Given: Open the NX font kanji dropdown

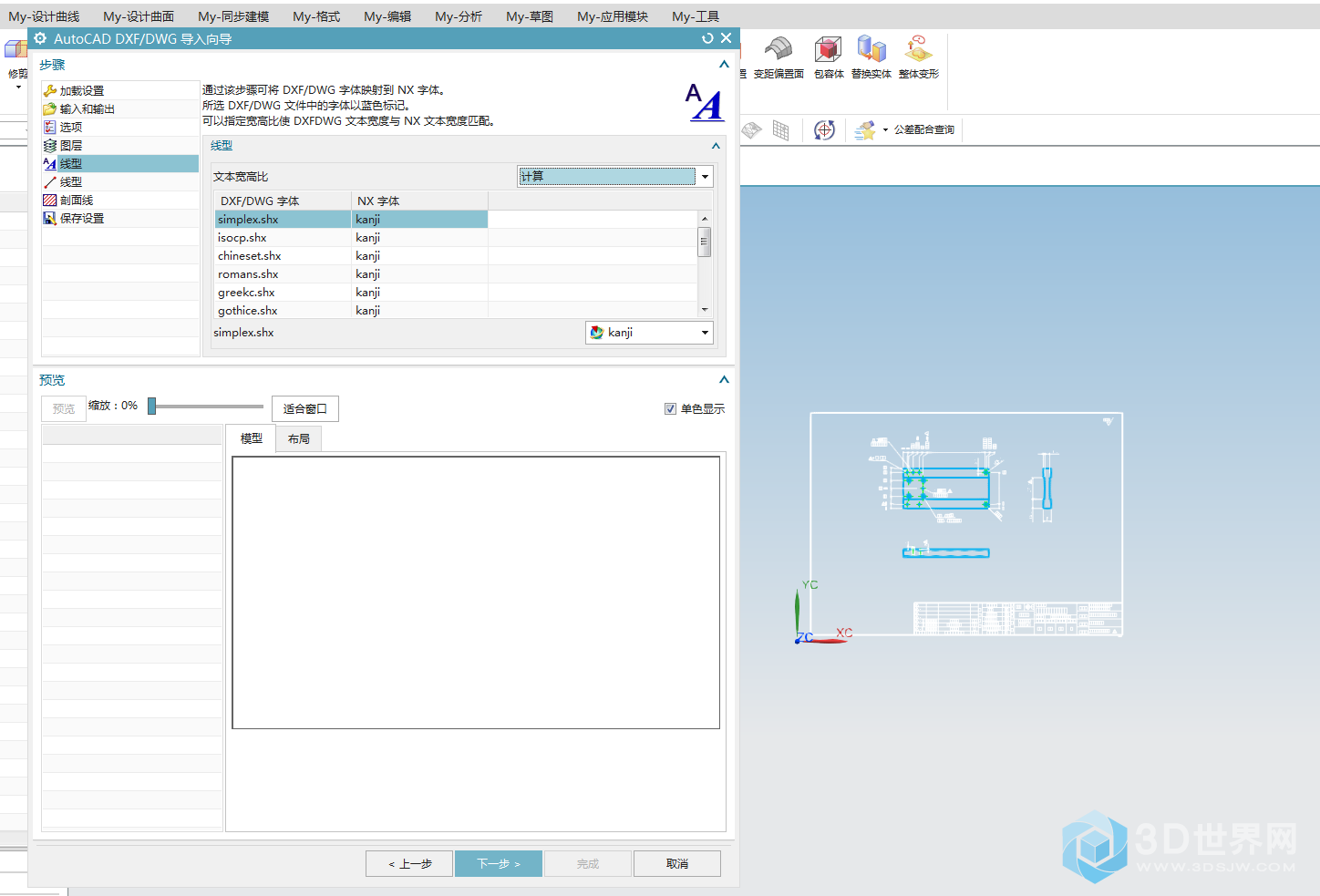Looking at the screenshot, I should pyautogui.click(x=649, y=333).
